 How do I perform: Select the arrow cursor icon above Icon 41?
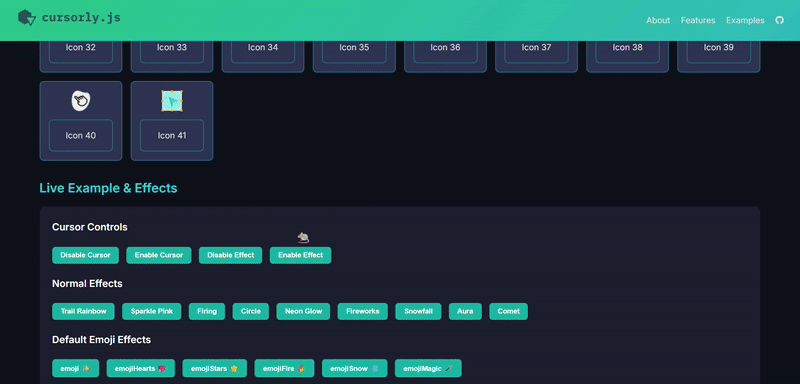pyautogui.click(x=172, y=100)
